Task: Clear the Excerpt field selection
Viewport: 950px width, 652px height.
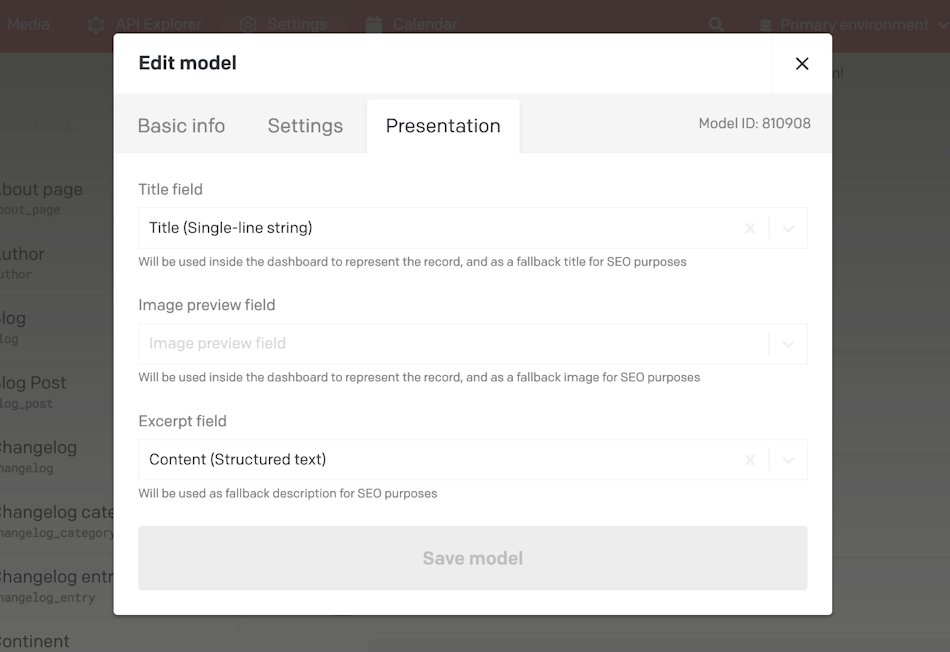Action: 750,460
